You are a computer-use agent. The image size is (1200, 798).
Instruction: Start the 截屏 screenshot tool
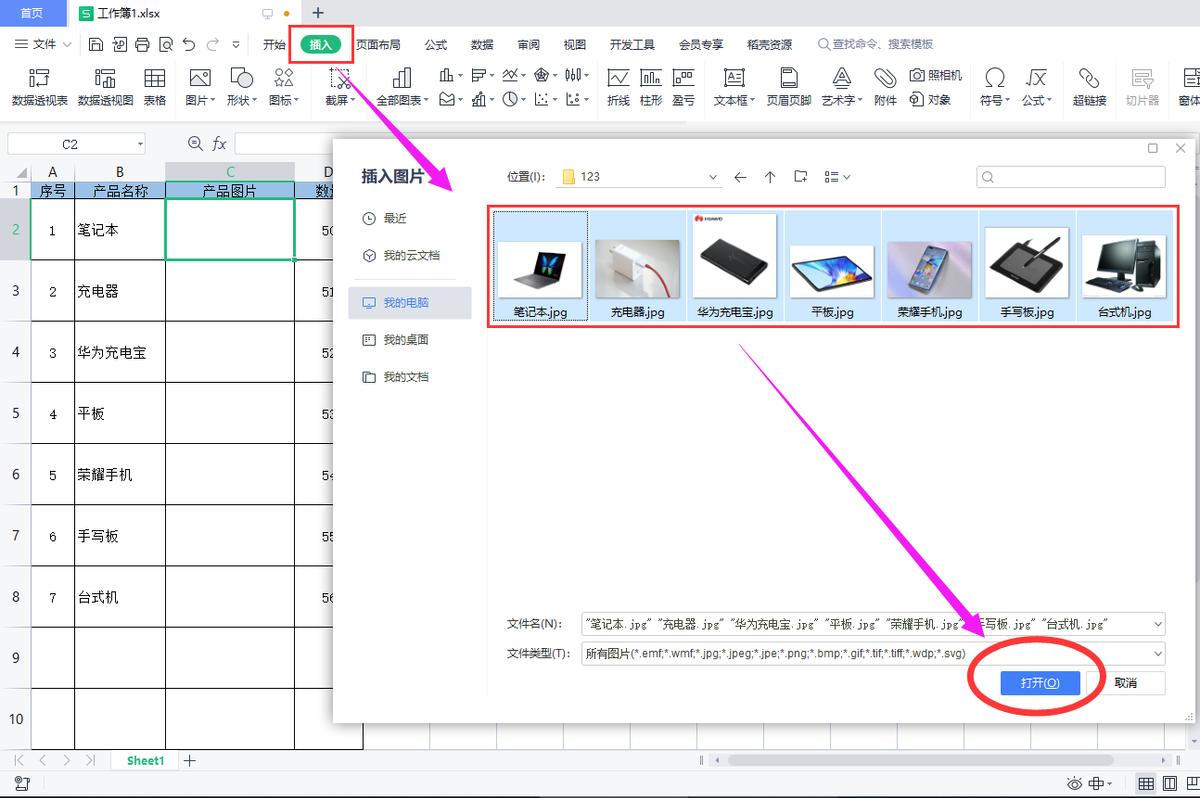(340, 88)
